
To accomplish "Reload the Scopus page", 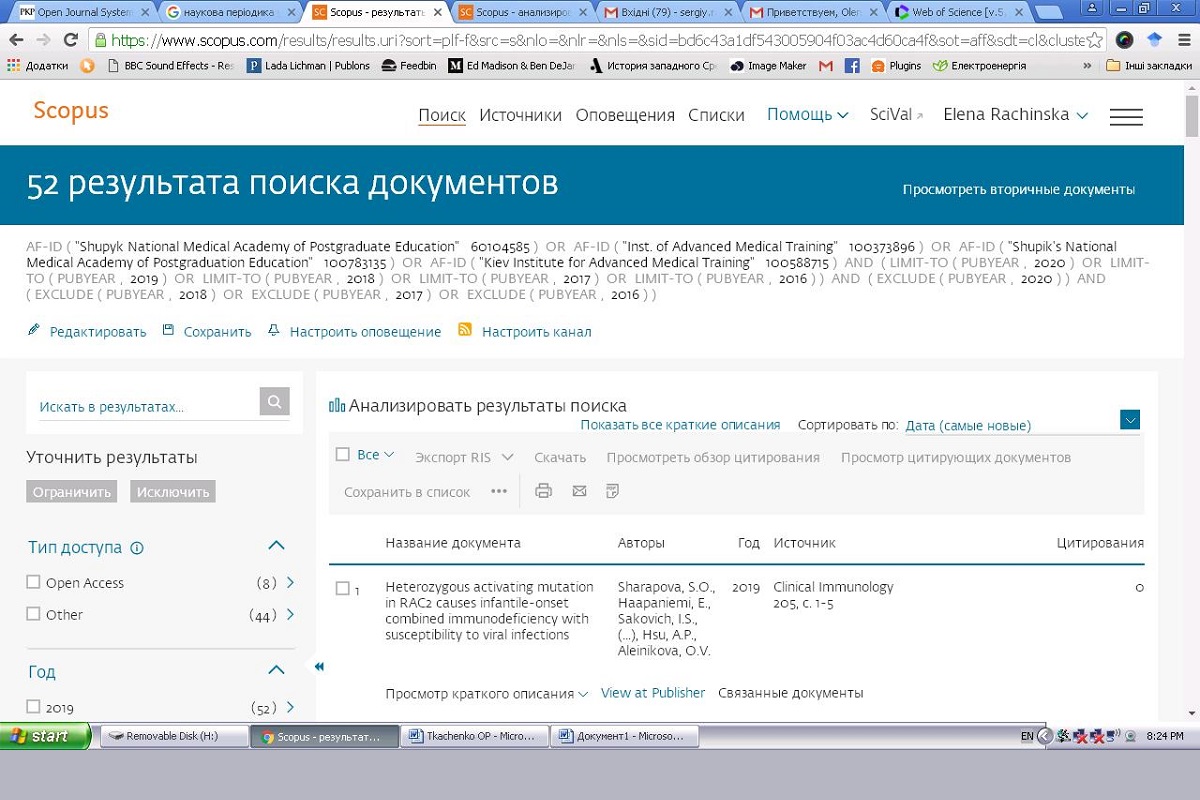I will click(70, 40).
